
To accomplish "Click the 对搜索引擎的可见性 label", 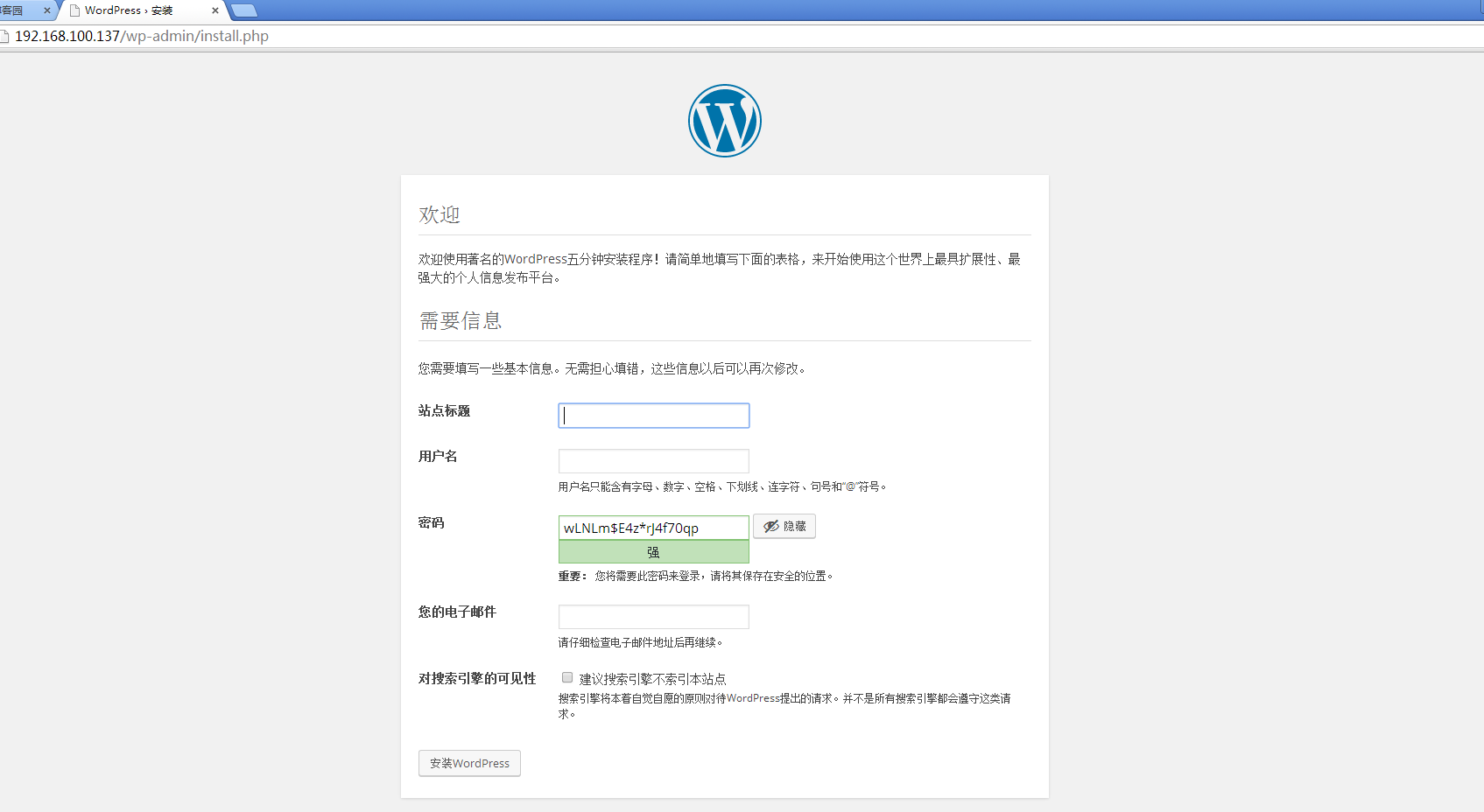I will click(477, 678).
